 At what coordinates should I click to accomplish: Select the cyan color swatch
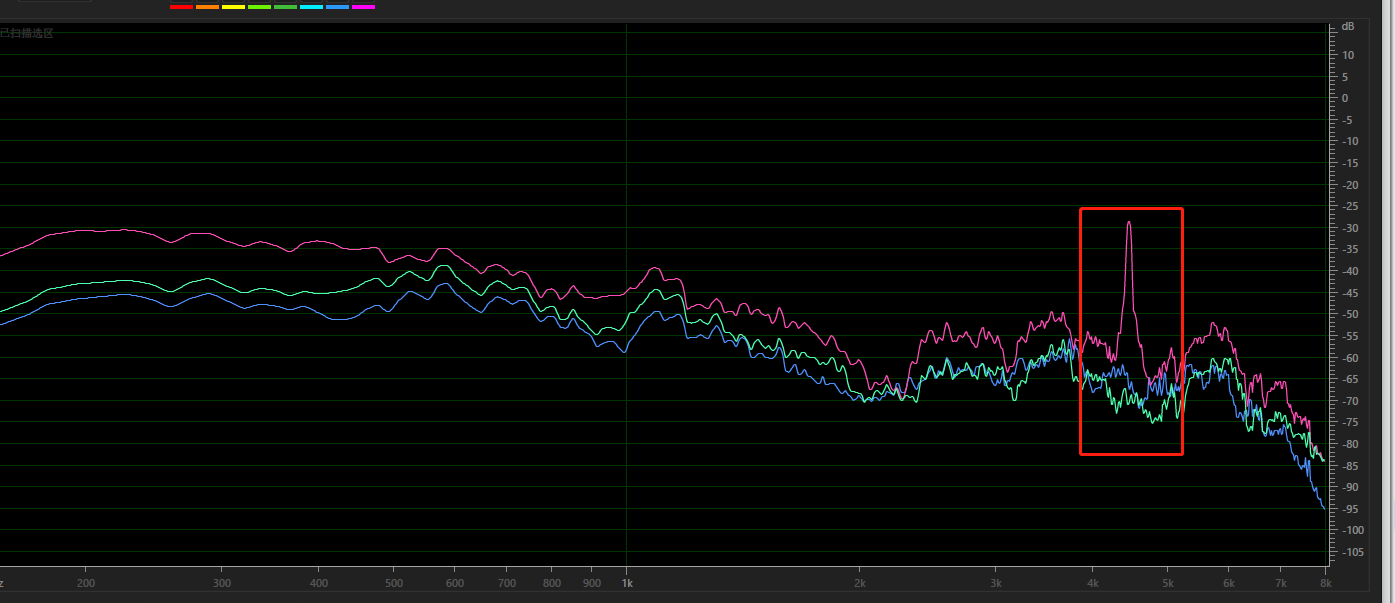coord(311,7)
